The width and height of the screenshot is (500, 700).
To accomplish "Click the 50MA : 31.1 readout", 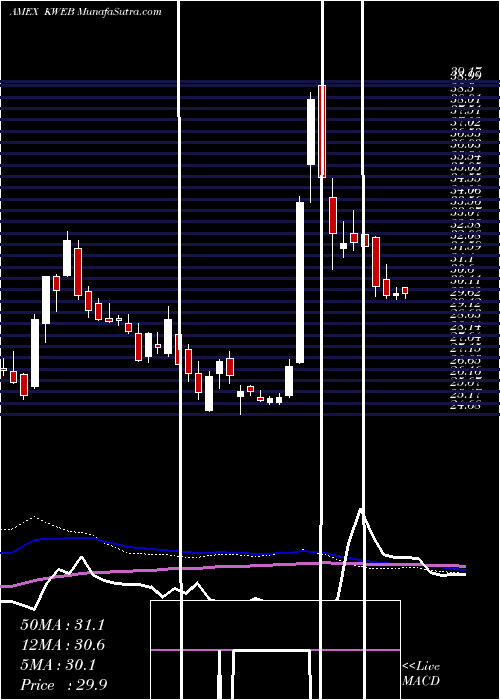I will (x=62, y=625).
